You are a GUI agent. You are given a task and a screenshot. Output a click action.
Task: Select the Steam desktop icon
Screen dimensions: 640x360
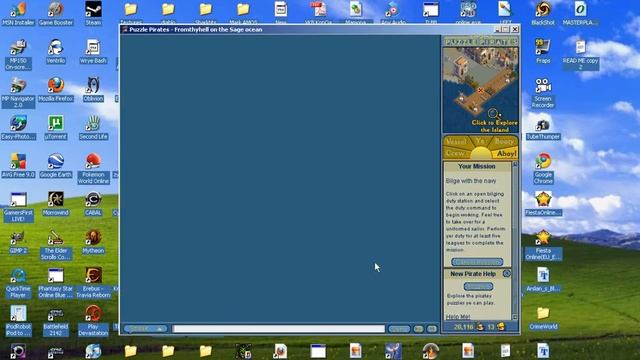[x=93, y=13]
